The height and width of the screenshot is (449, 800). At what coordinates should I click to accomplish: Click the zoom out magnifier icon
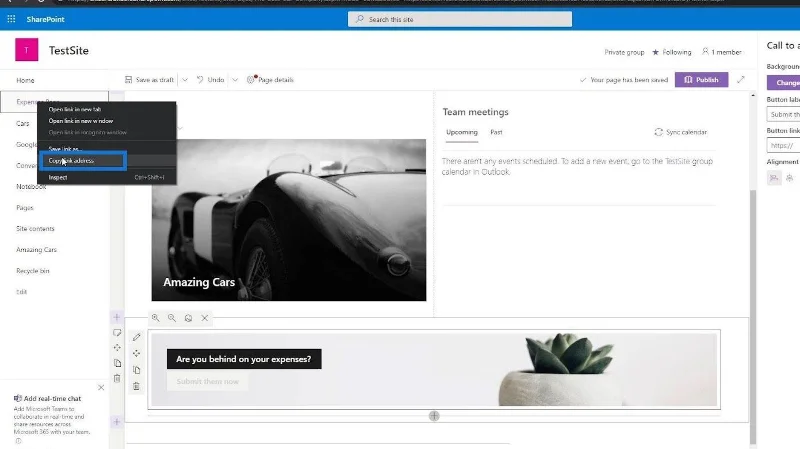pyautogui.click(x=172, y=318)
